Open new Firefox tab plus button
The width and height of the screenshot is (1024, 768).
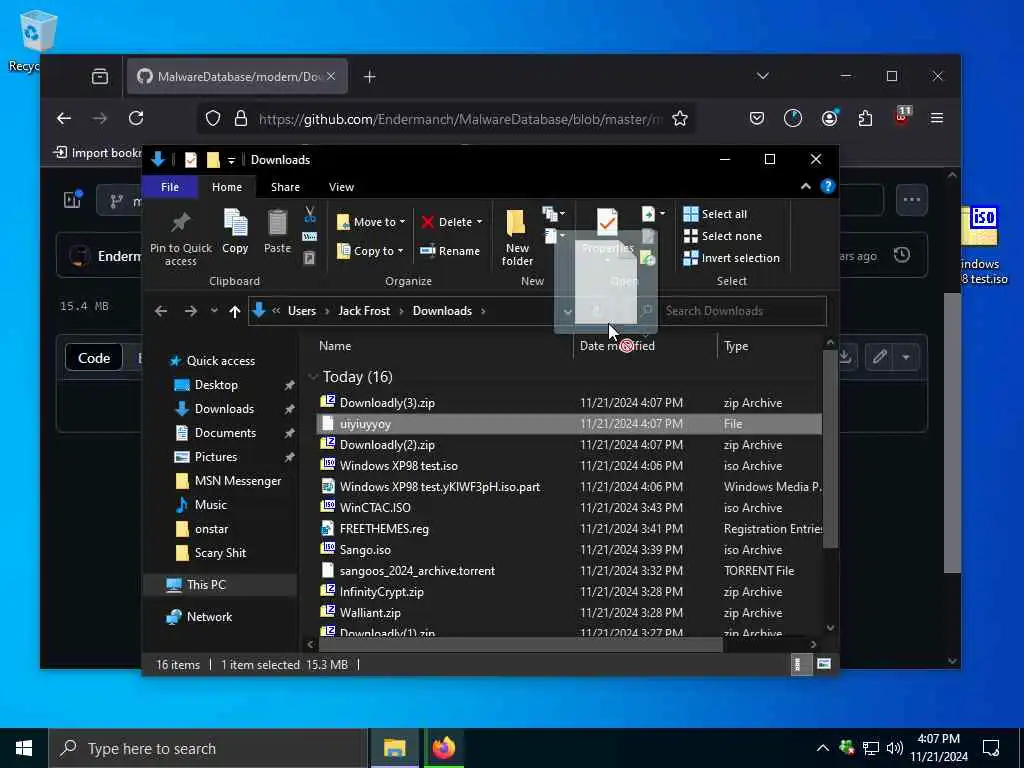370,76
